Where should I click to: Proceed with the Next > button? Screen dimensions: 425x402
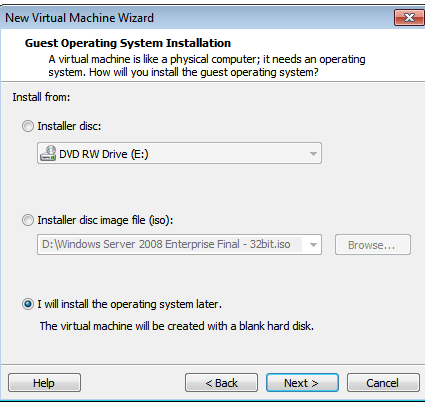(x=302, y=383)
